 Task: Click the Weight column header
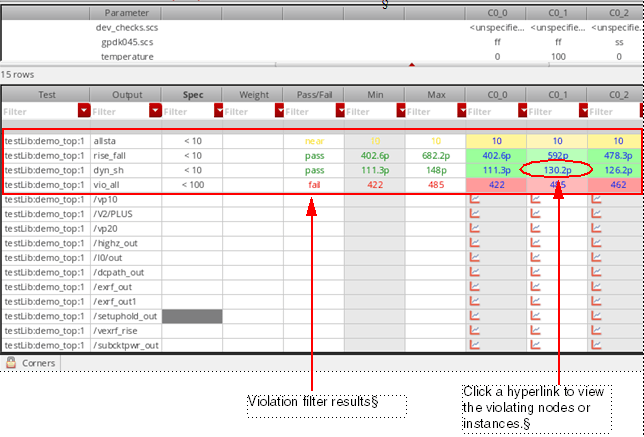click(253, 94)
